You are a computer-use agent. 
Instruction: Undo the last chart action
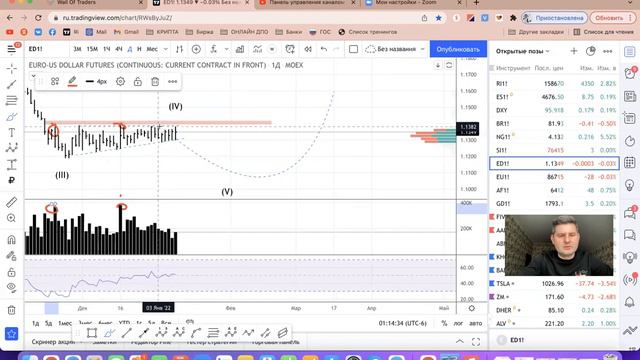click(x=324, y=49)
